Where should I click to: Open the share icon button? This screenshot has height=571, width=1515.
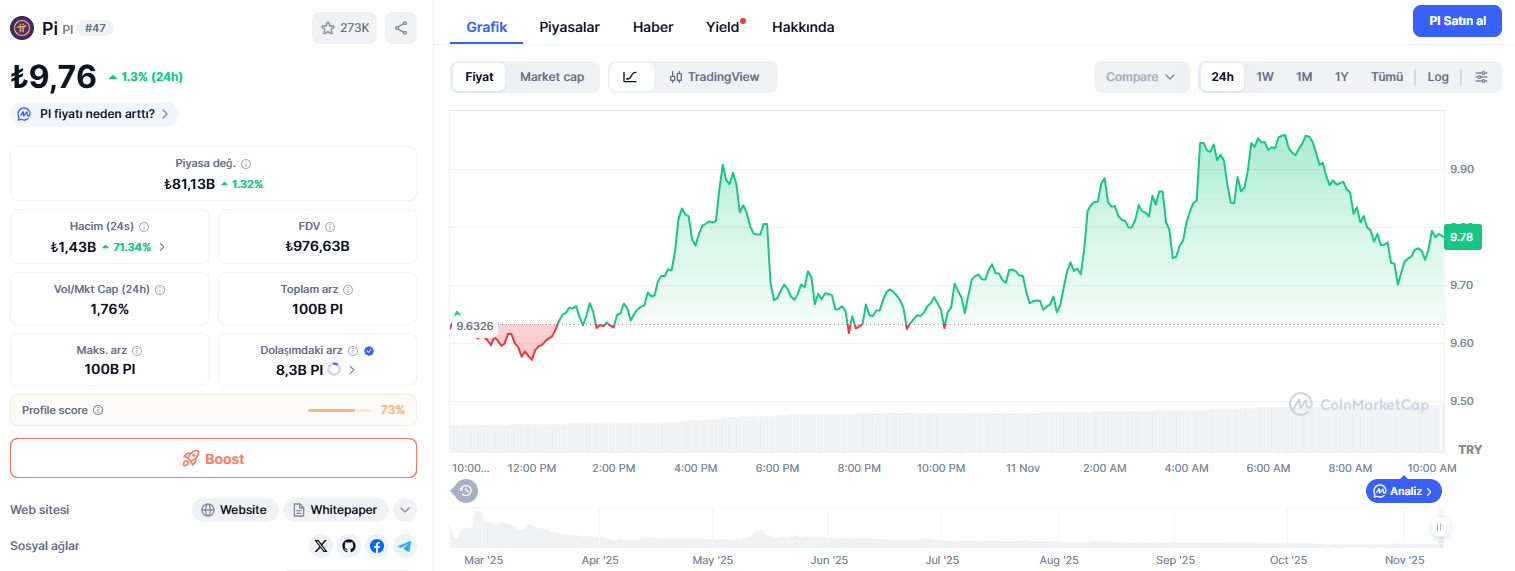pos(401,28)
